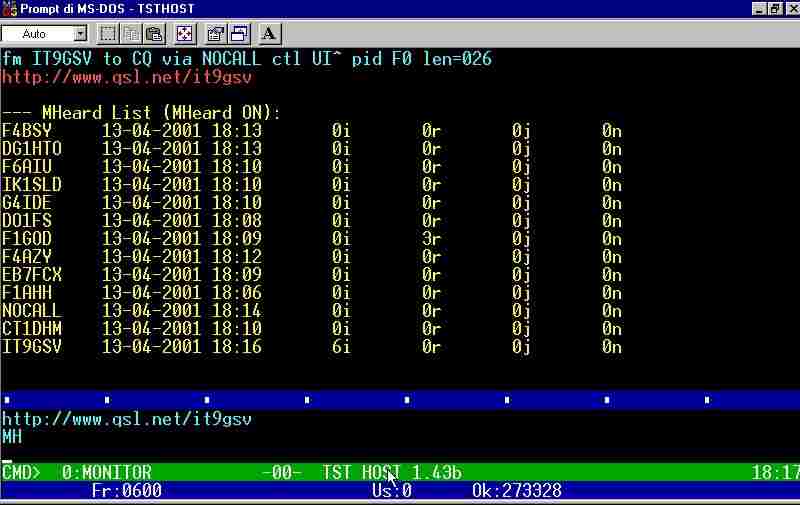Click the 'Fr:0600' status value

pos(127,491)
